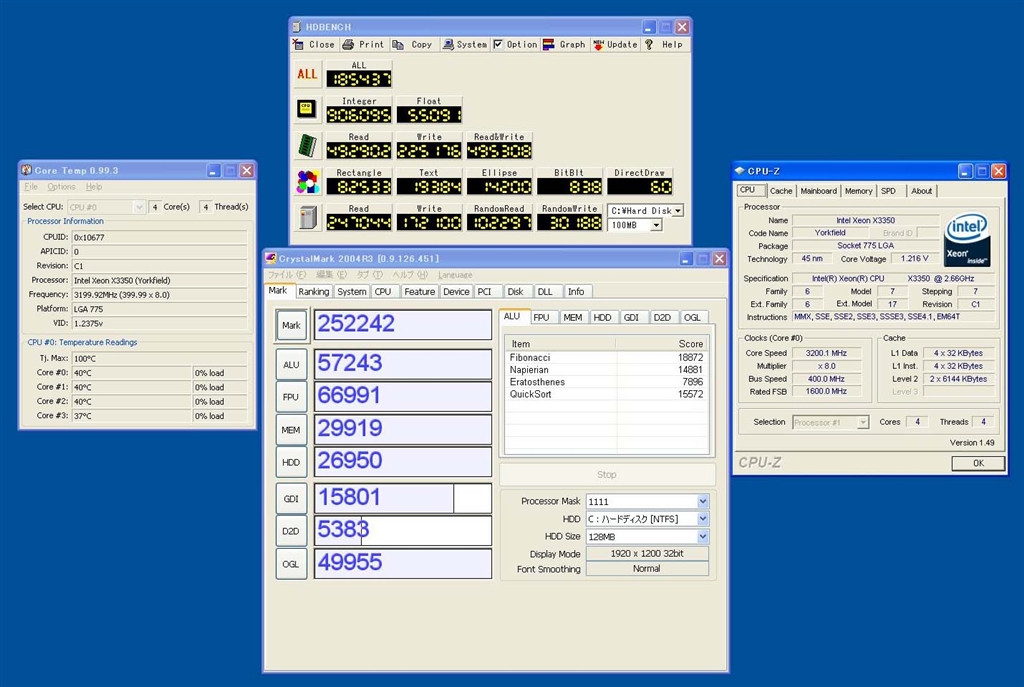Open the Help menu in Core Temp
This screenshot has width=1024, height=687.
tap(94, 187)
